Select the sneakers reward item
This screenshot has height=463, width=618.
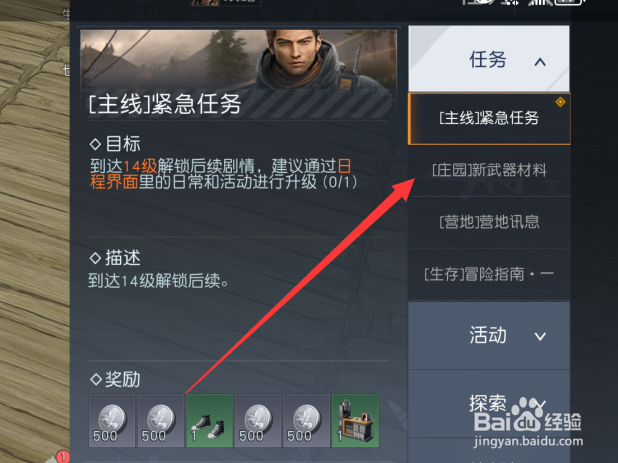(x=210, y=420)
